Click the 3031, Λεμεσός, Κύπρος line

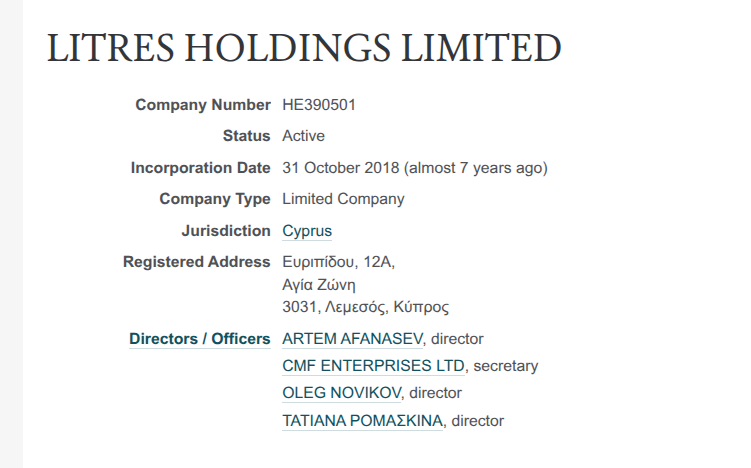(x=365, y=307)
